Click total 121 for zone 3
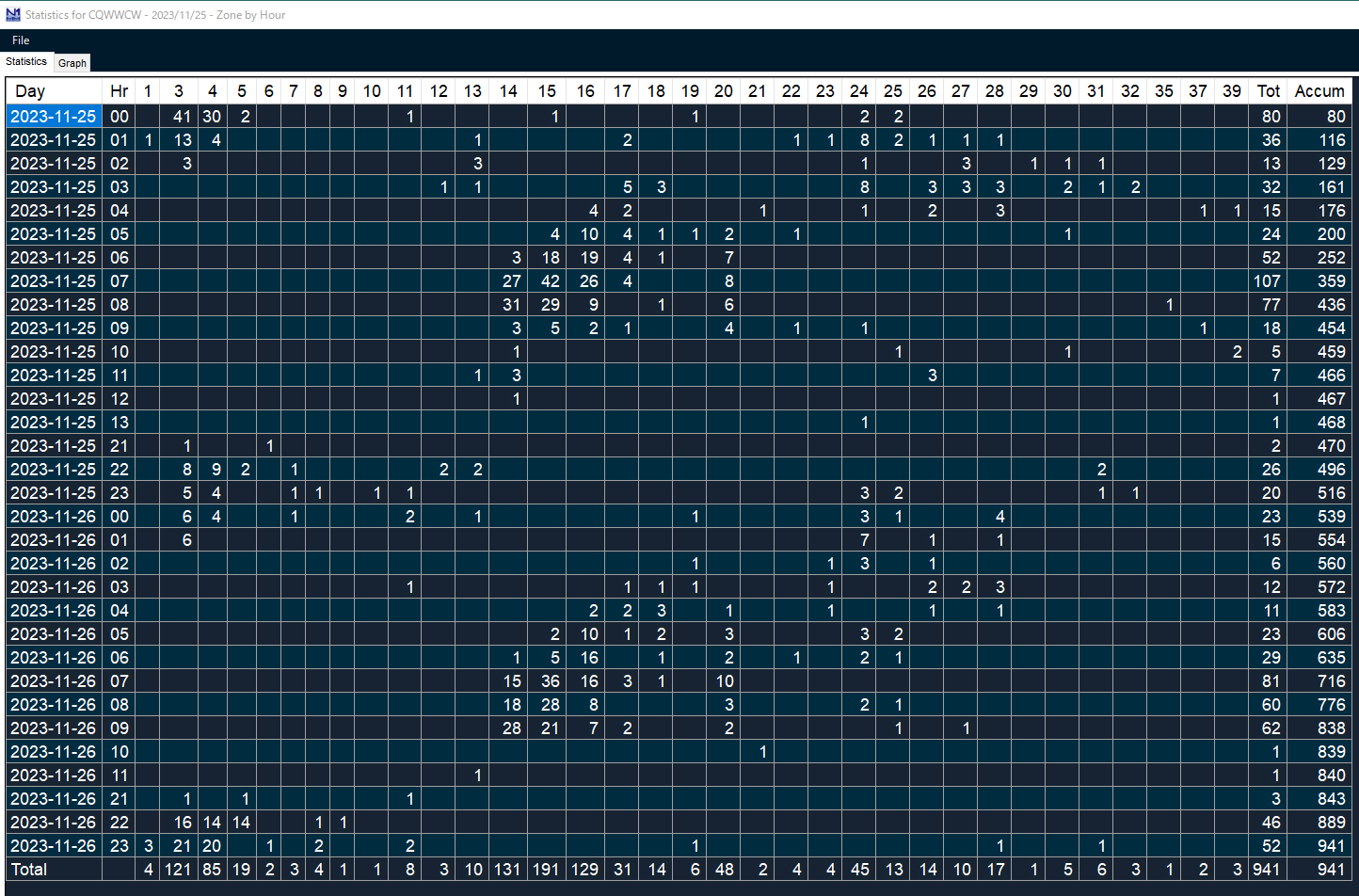 [x=179, y=870]
